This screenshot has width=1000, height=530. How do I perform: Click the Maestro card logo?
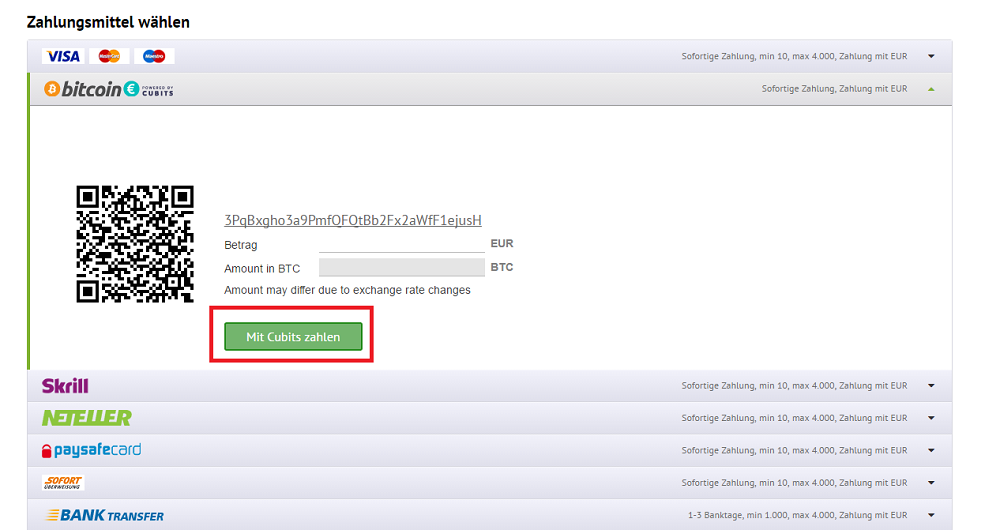click(154, 56)
